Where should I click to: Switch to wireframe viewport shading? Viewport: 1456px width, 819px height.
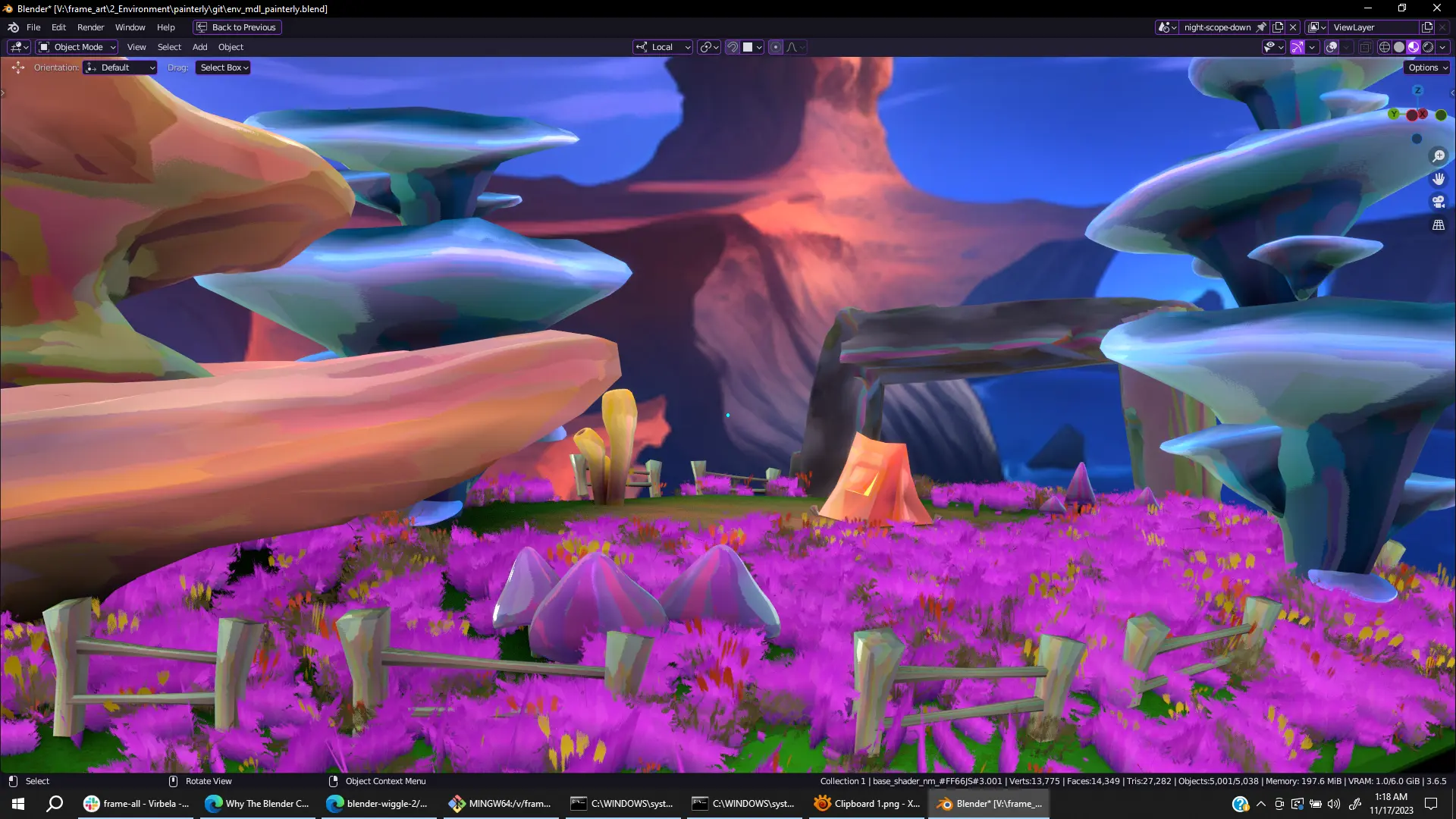1385,47
